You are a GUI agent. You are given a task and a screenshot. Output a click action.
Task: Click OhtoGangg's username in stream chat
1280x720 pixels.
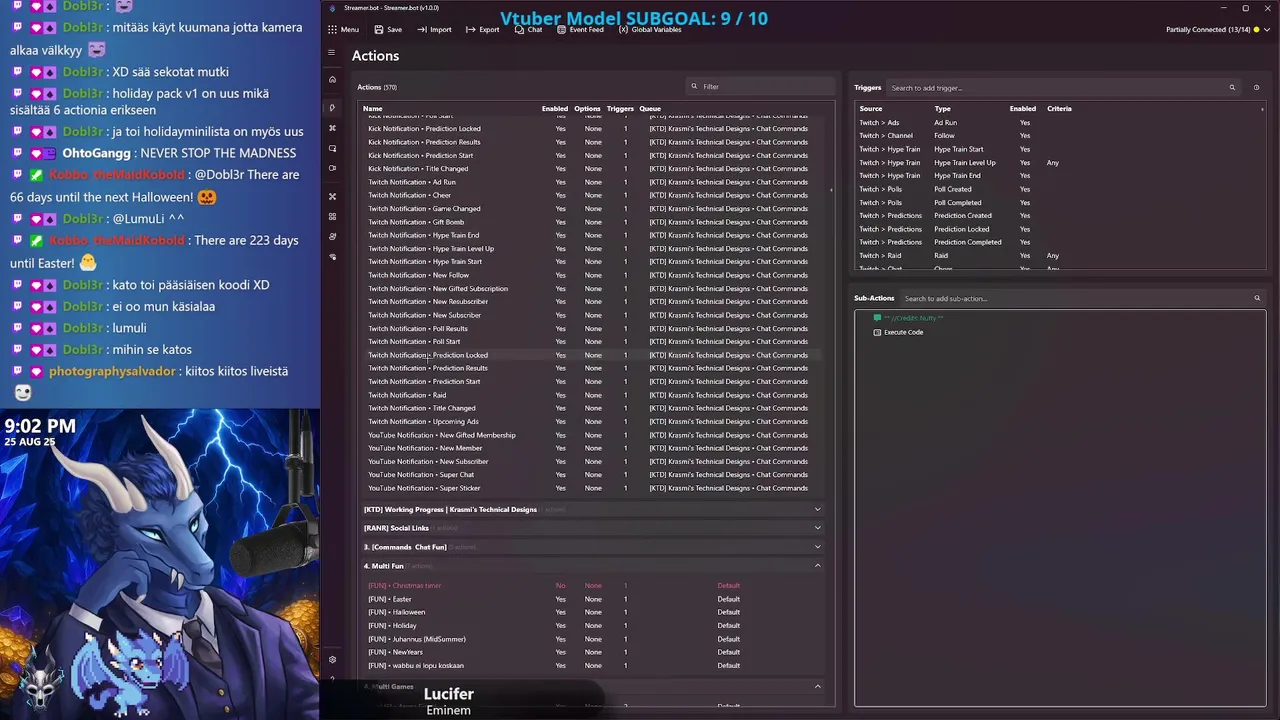coord(96,153)
